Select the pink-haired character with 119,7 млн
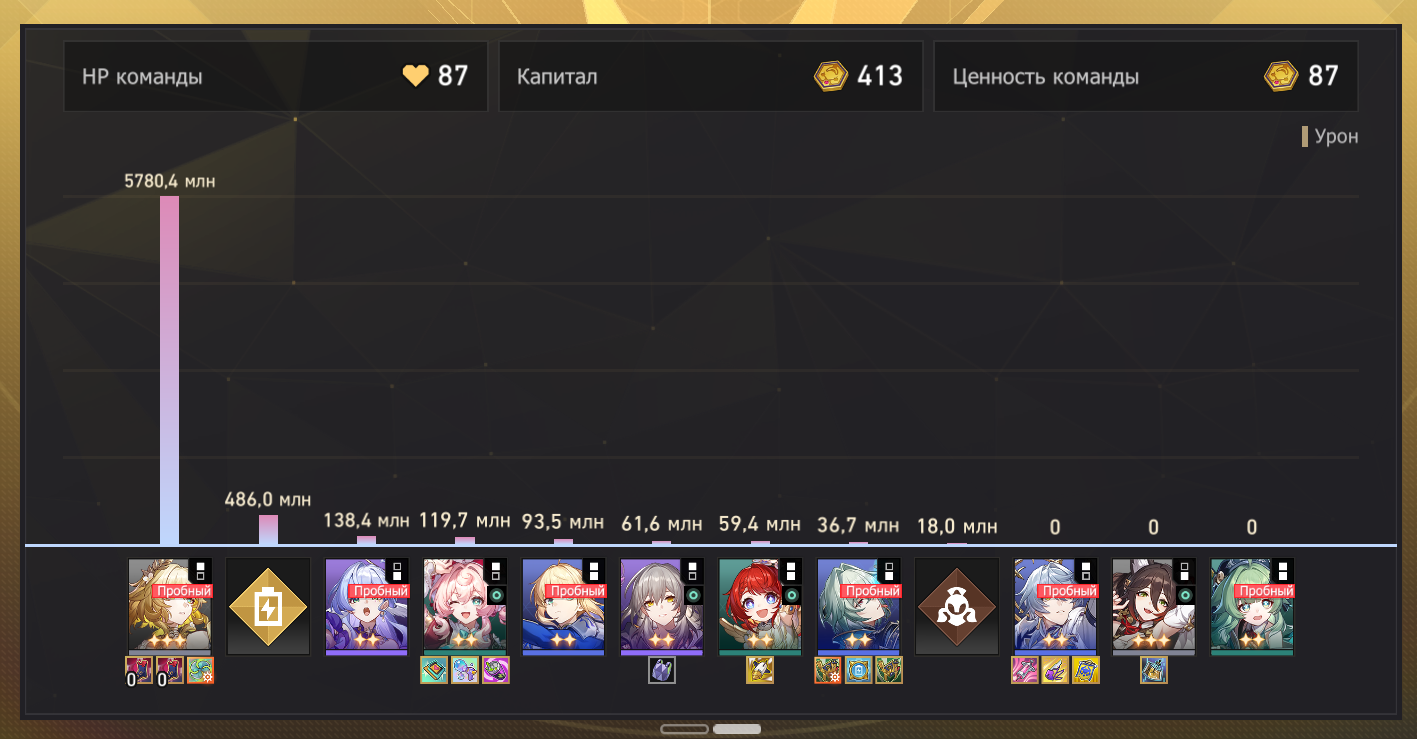Screen dimensions: 1417x739 pyautogui.click(x=465, y=607)
